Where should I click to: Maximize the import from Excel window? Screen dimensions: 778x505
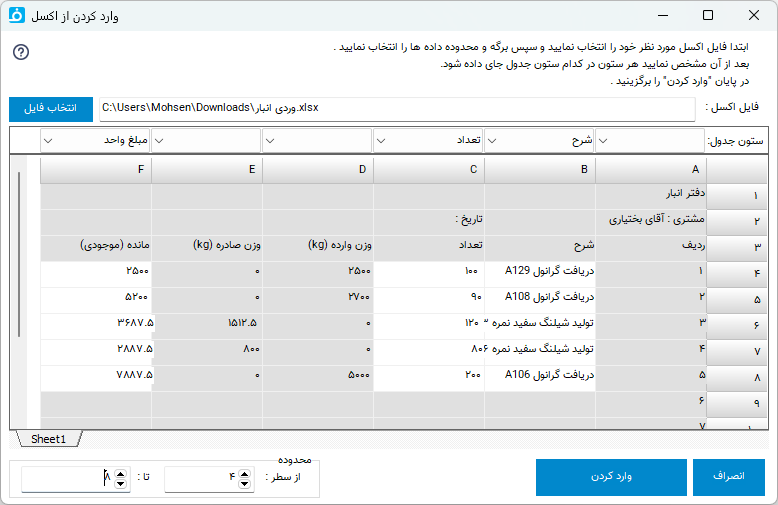click(x=708, y=15)
